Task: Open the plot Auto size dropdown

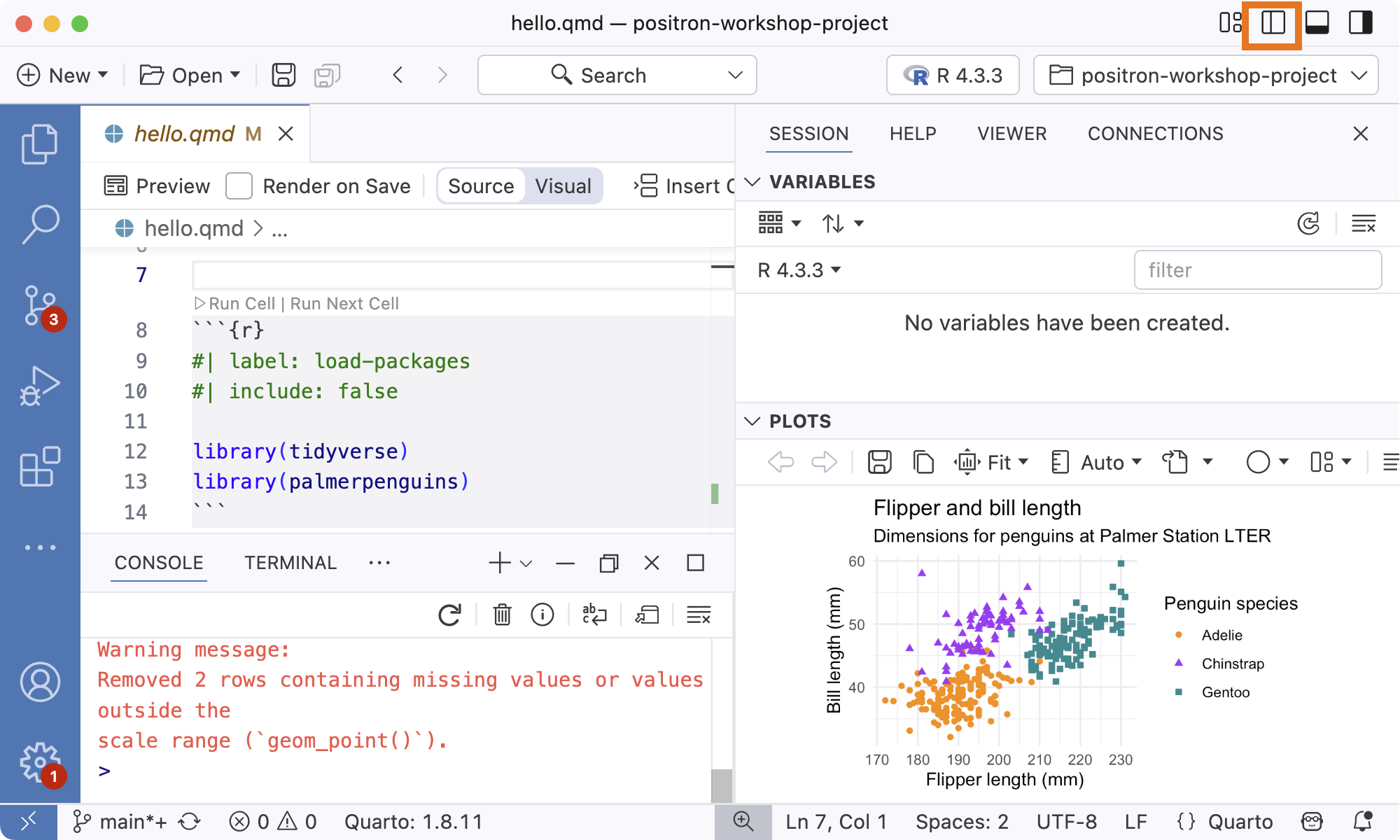Action: click(x=1097, y=462)
